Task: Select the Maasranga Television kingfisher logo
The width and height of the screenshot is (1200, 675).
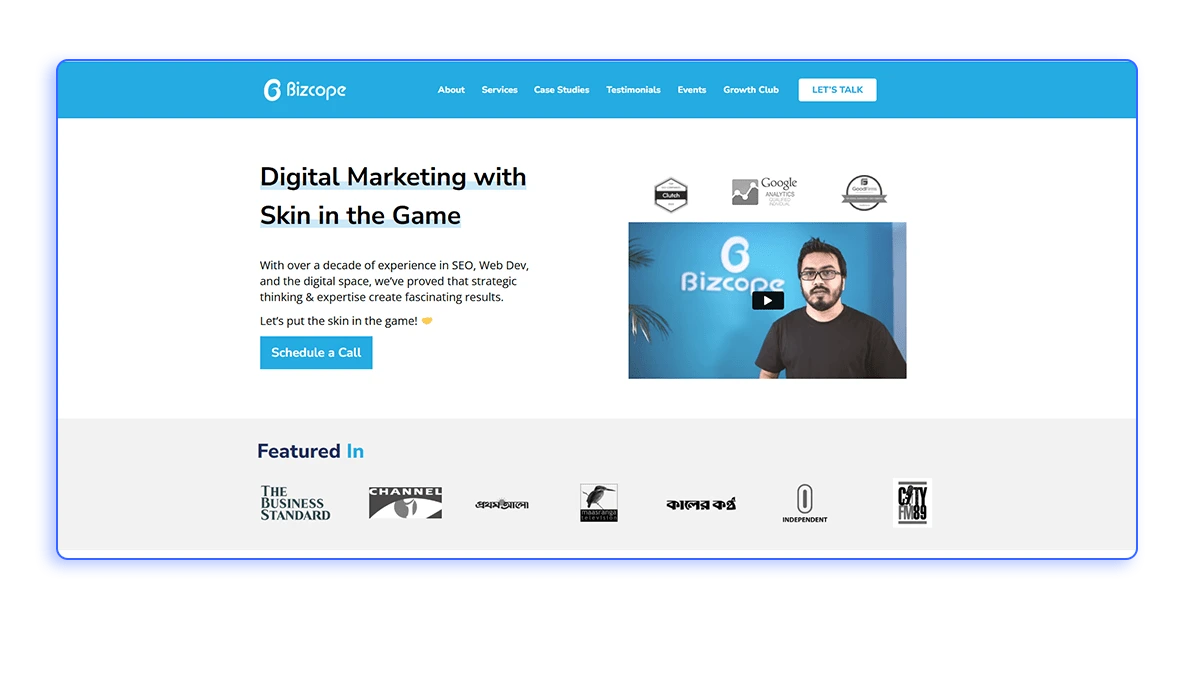Action: click(x=599, y=503)
